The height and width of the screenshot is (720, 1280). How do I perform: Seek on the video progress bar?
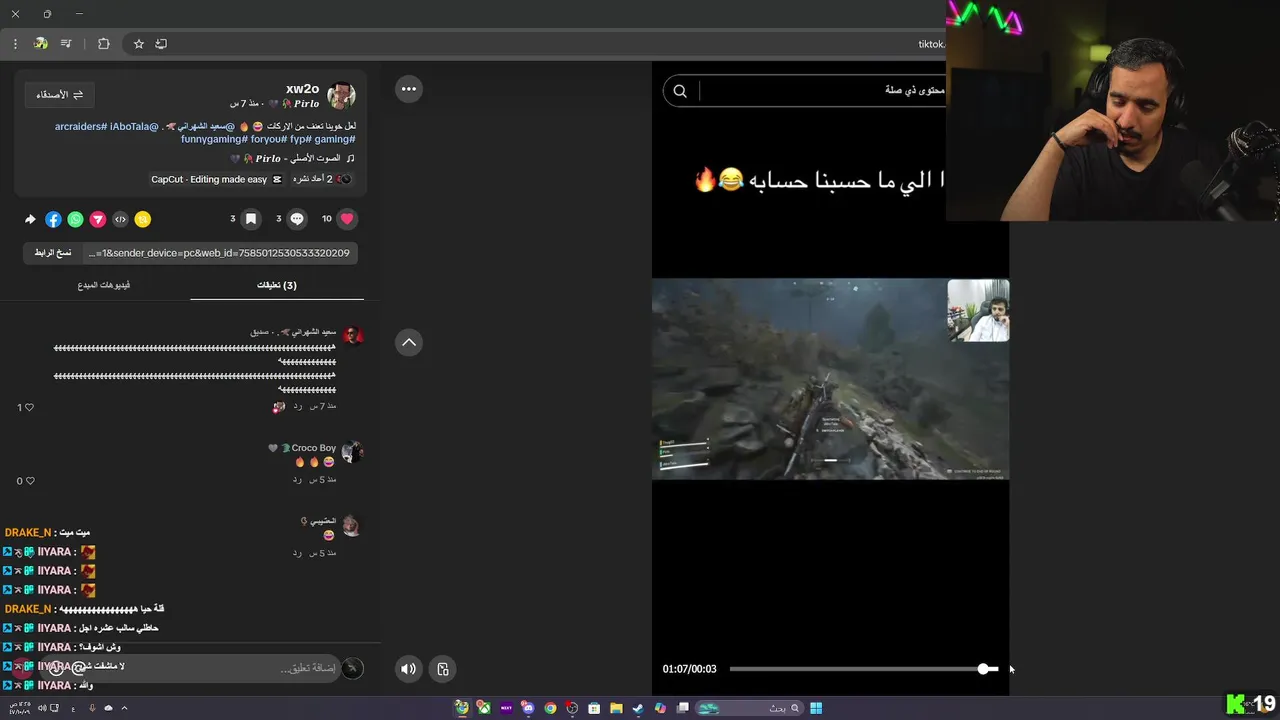pos(863,669)
